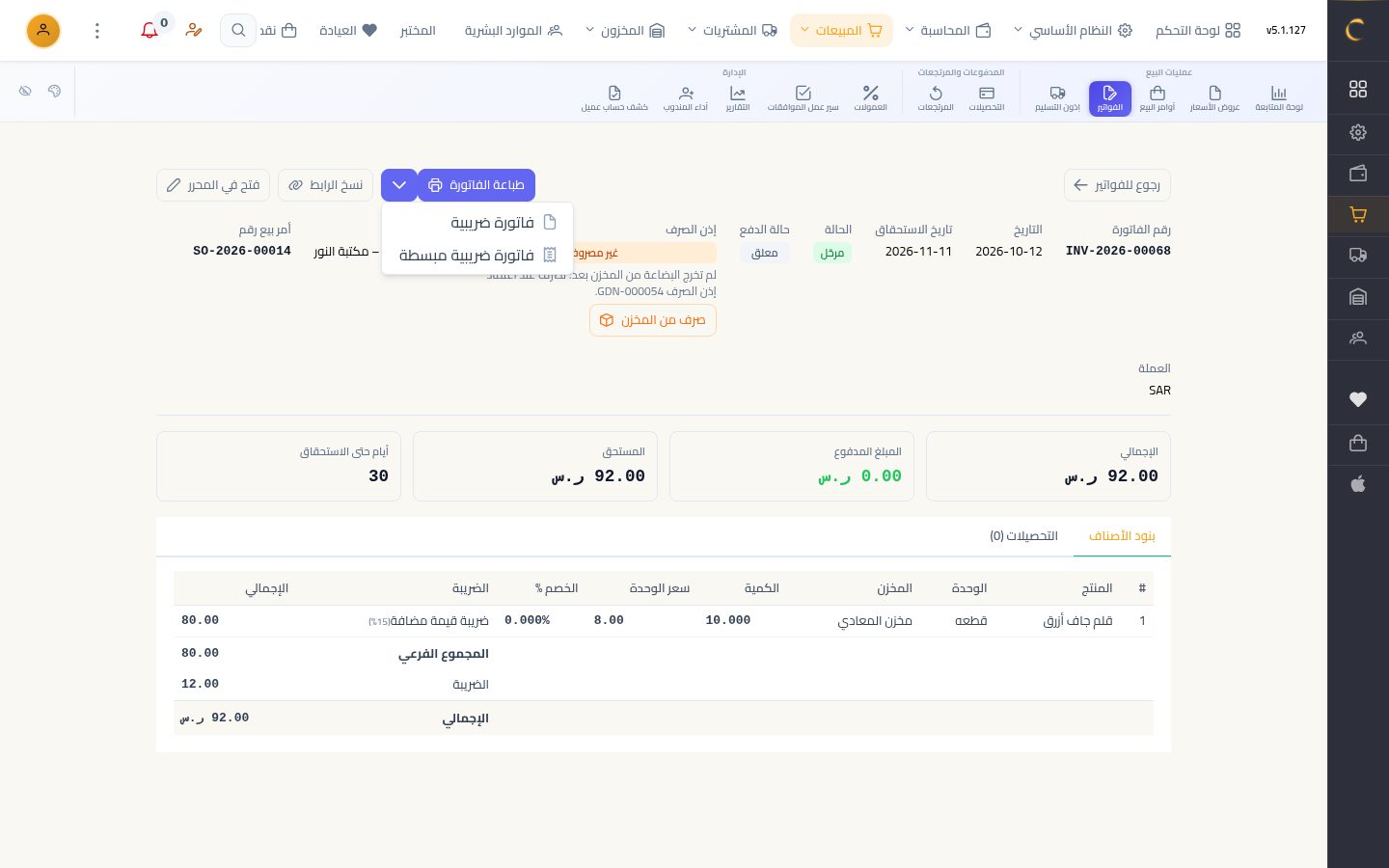Click the notifications bell icon
Viewport: 1389px width, 868px height.
pyautogui.click(x=150, y=30)
